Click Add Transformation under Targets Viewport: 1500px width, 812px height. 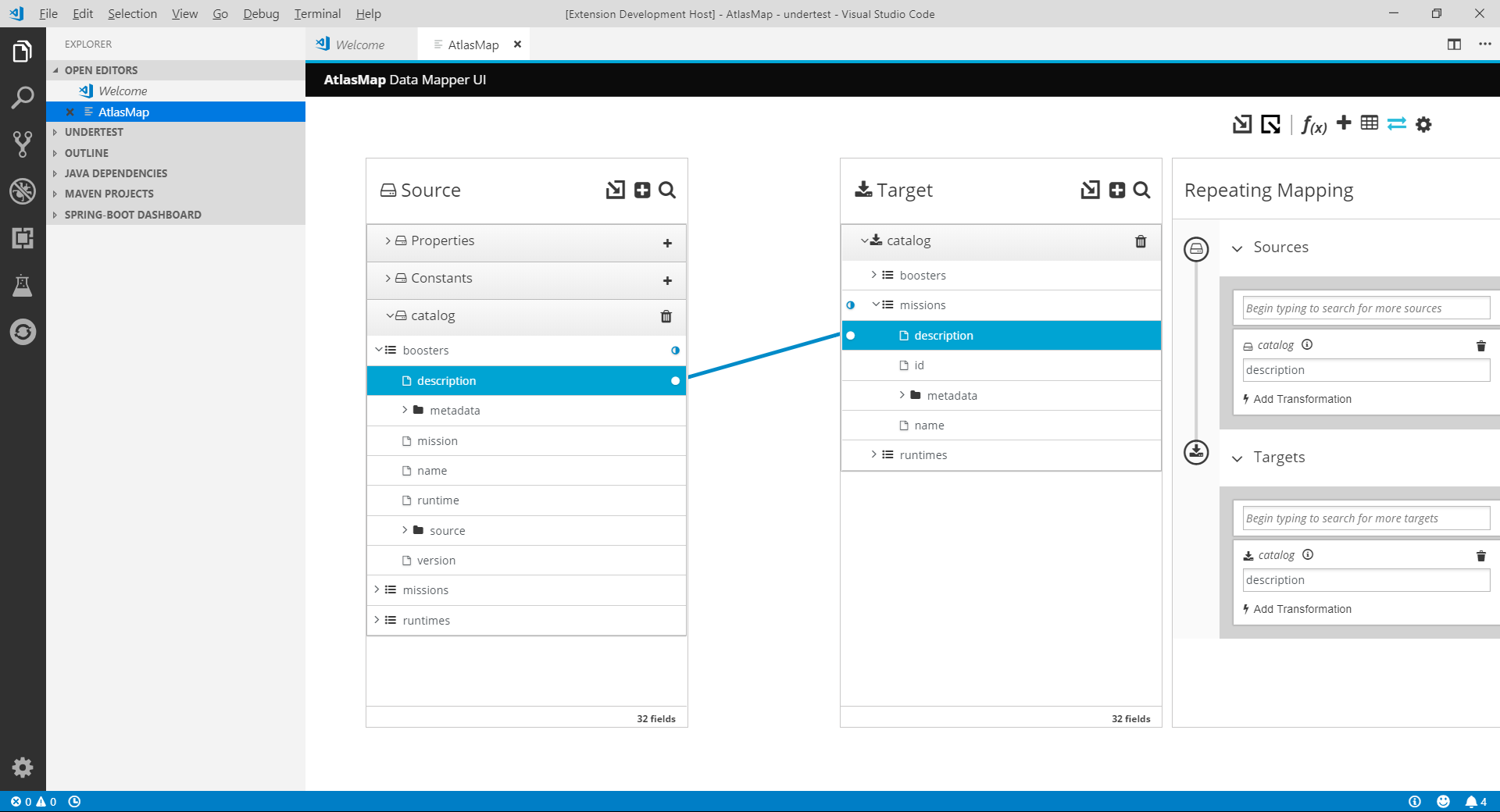pos(1303,609)
